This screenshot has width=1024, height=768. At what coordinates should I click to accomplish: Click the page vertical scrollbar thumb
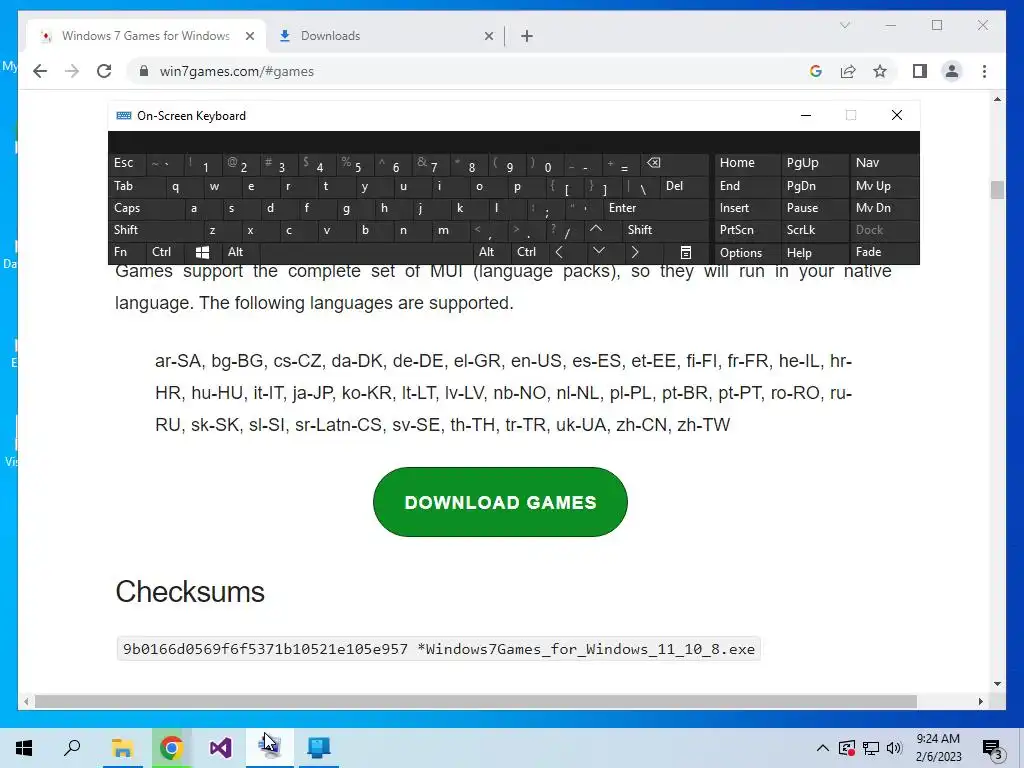(997, 190)
